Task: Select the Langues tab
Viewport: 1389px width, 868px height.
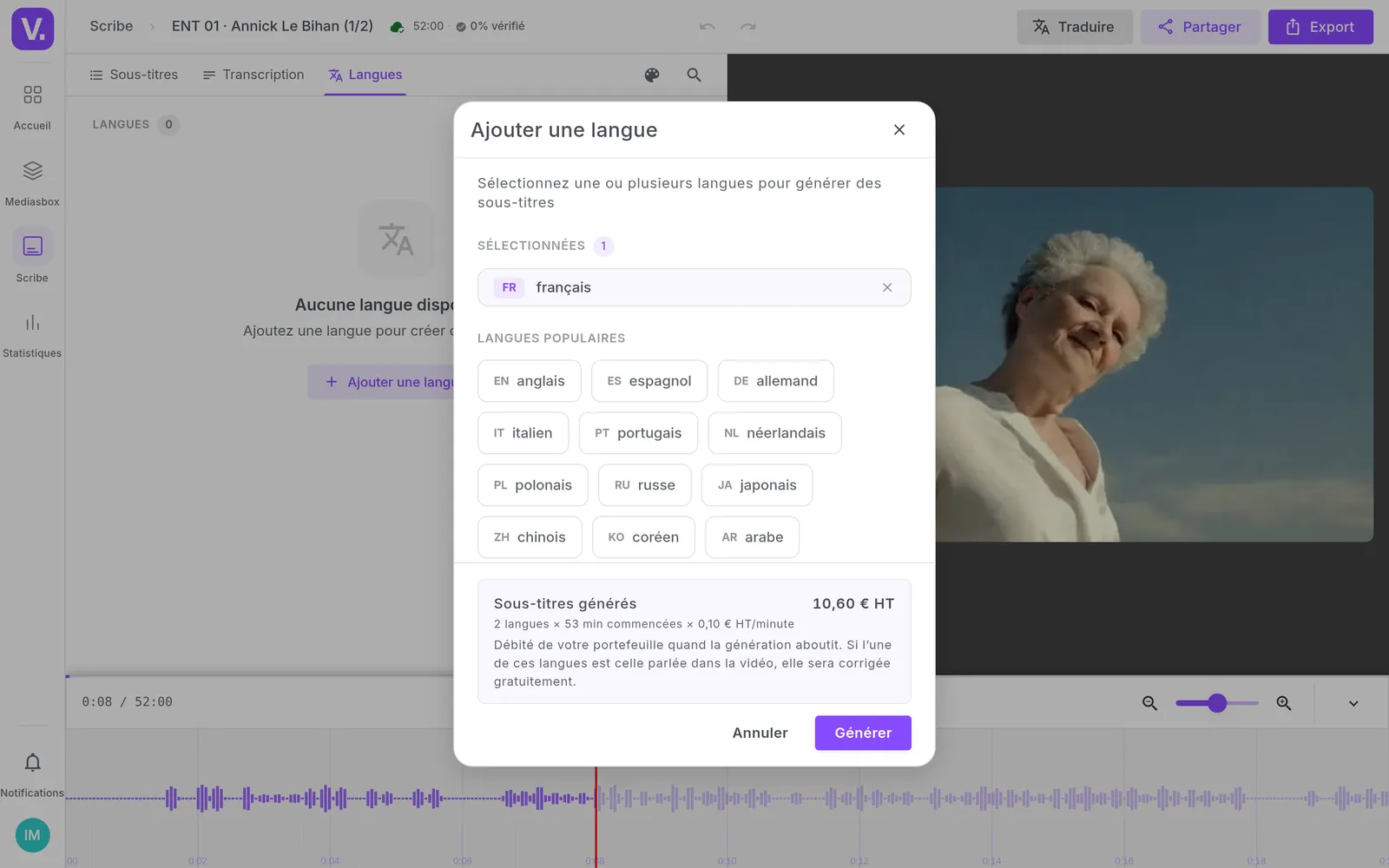Action: click(x=365, y=75)
